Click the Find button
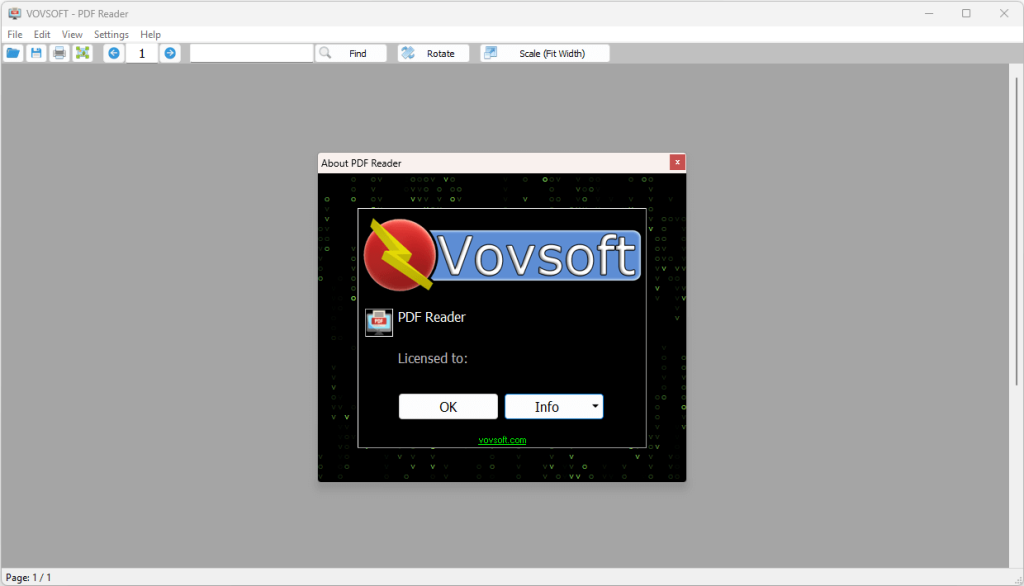The height and width of the screenshot is (586, 1024). click(351, 53)
